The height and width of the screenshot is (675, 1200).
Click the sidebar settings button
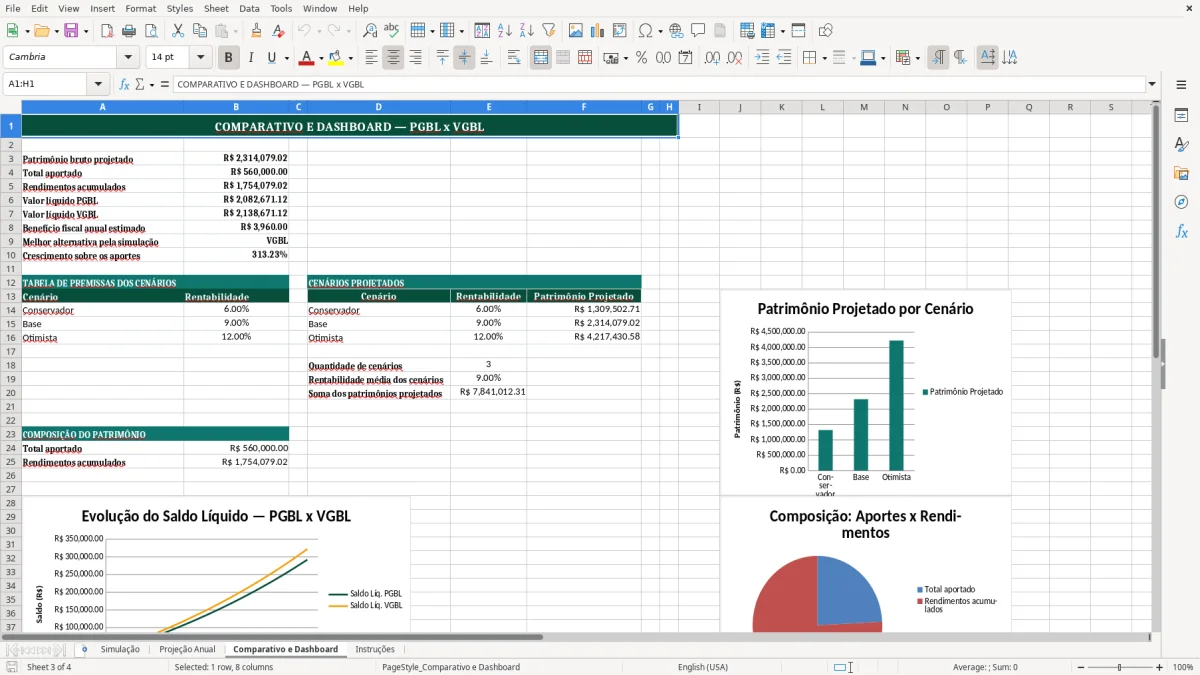pyautogui.click(x=1181, y=85)
